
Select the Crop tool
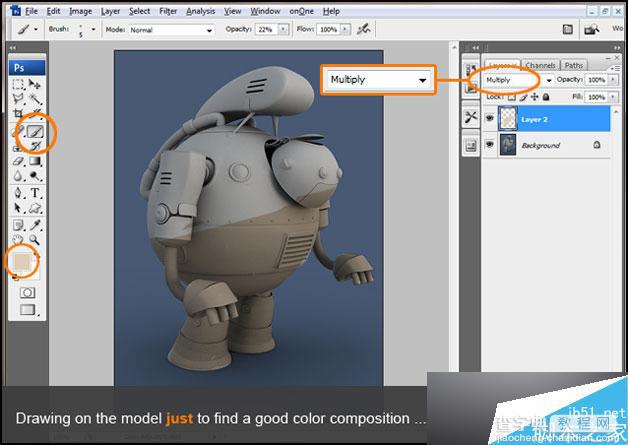18,113
